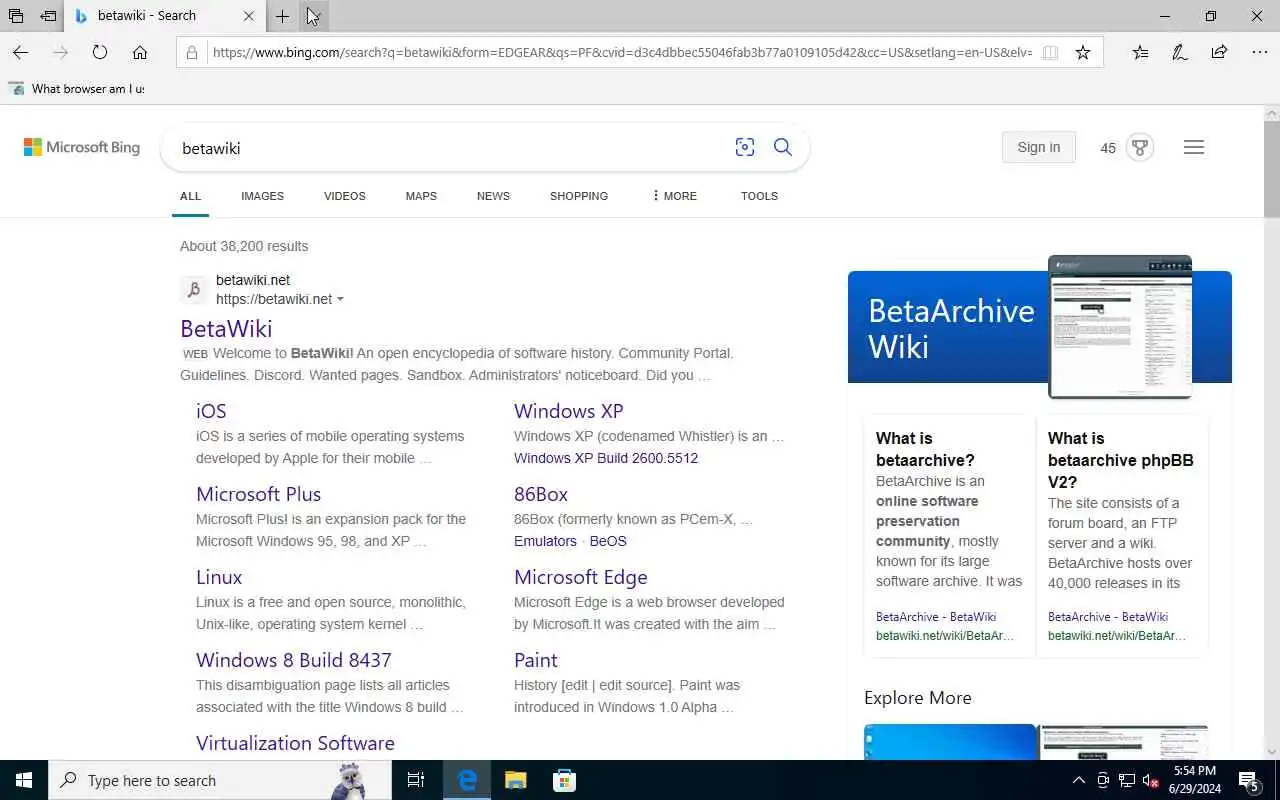Open Microsoft Store from the taskbar

[x=564, y=780]
